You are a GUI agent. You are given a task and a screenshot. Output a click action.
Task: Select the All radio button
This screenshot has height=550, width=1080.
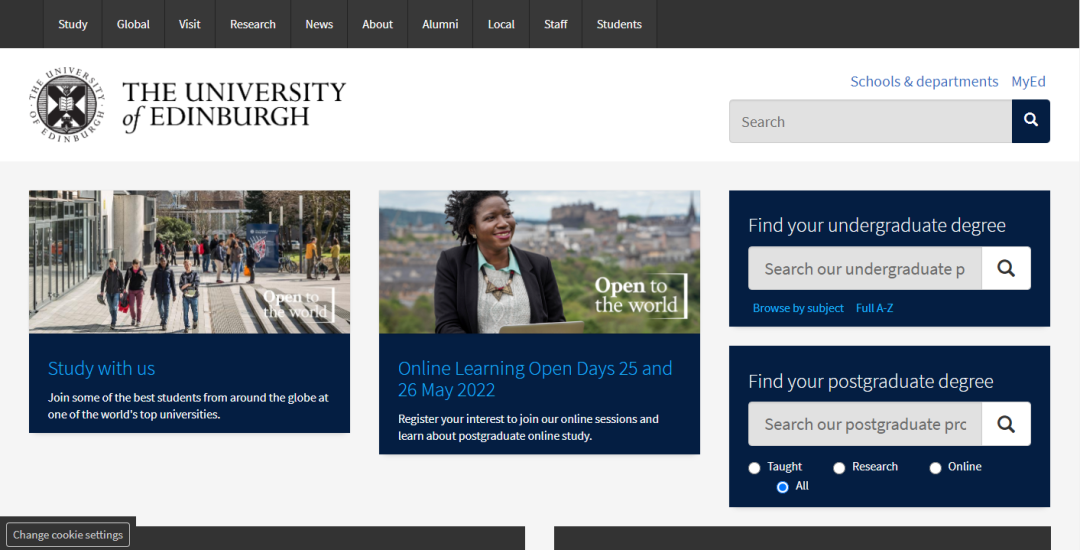[782, 487]
